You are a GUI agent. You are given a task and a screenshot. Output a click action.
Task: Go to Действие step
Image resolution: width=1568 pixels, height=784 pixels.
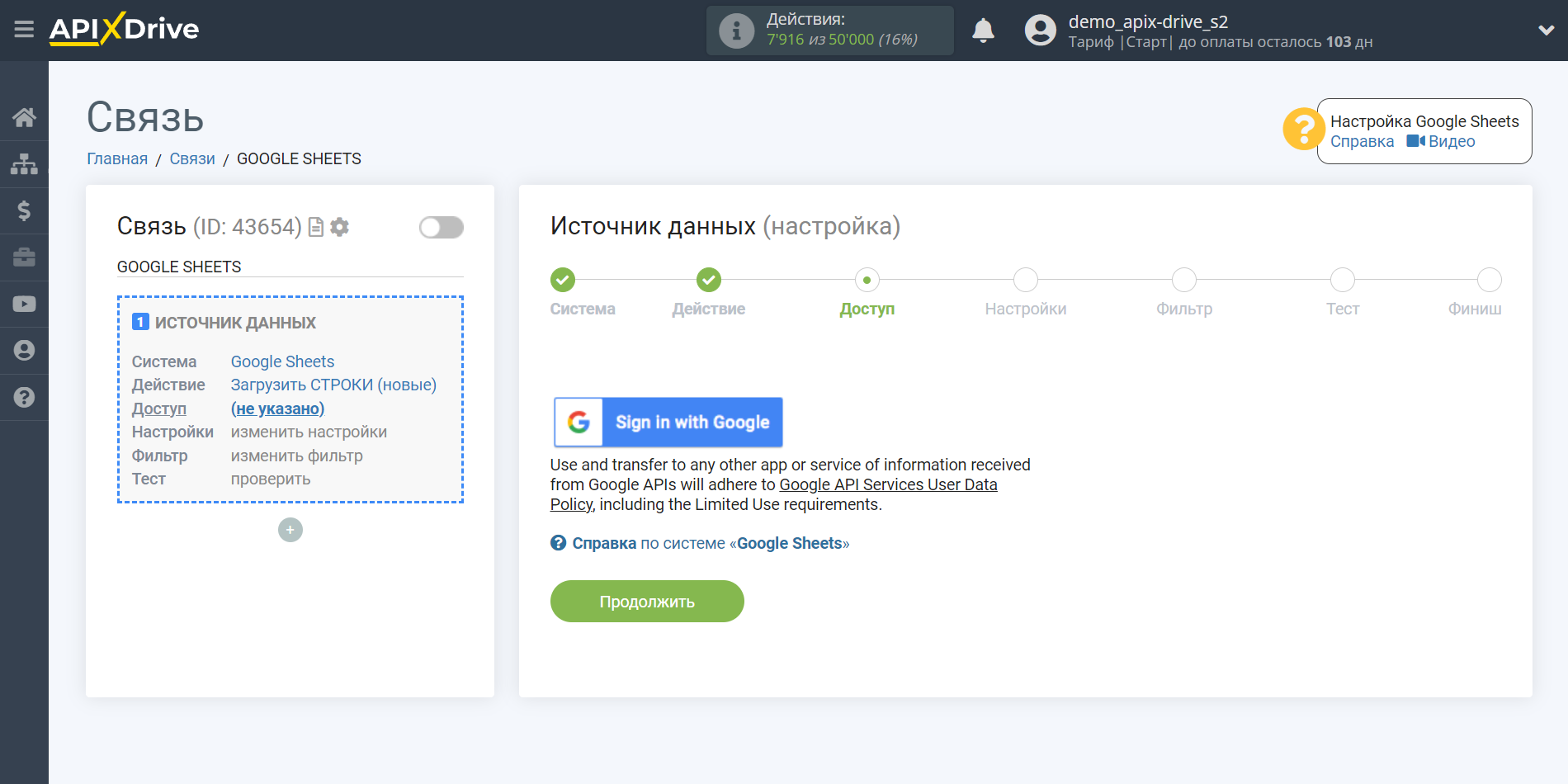[x=708, y=280]
